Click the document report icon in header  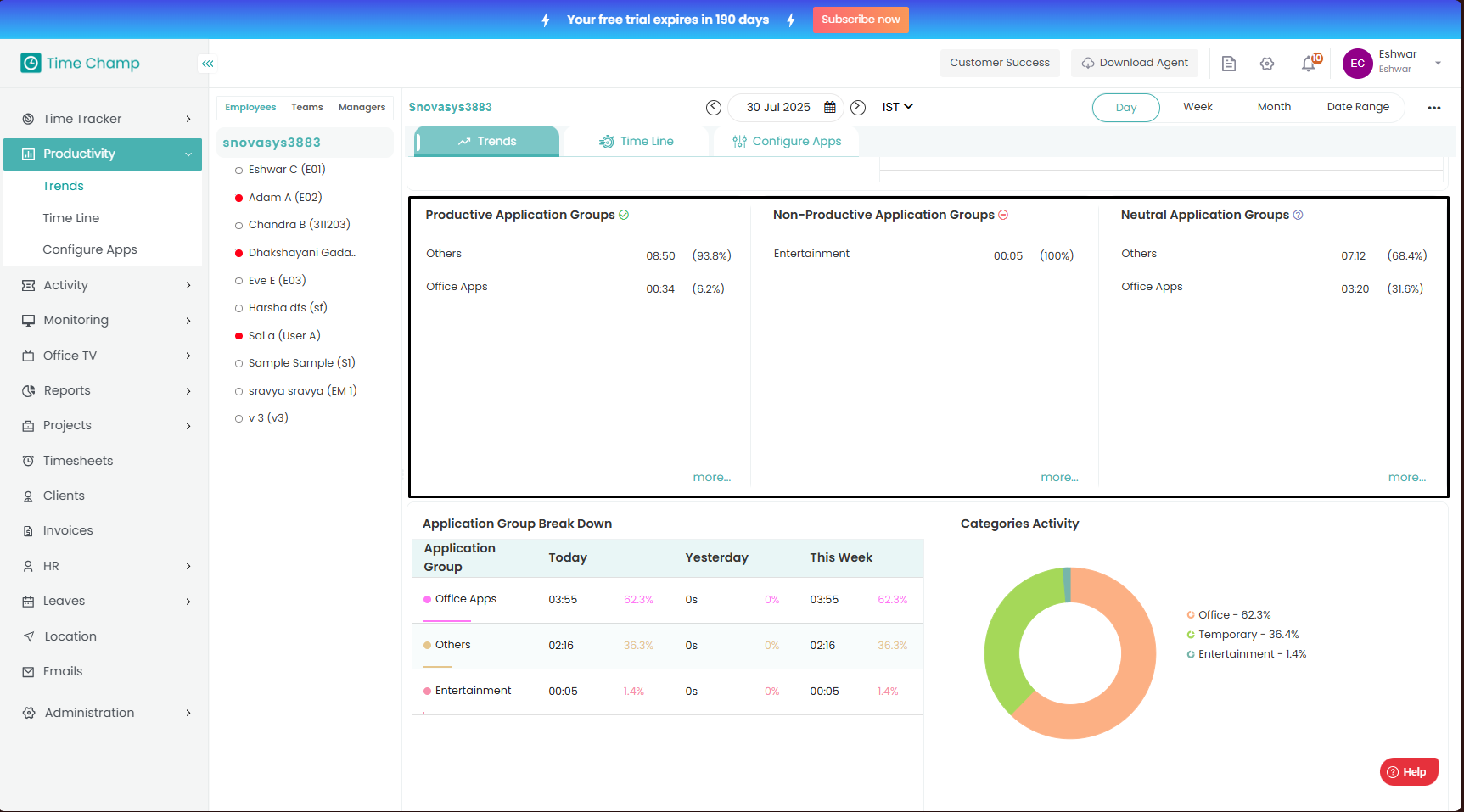(1228, 64)
